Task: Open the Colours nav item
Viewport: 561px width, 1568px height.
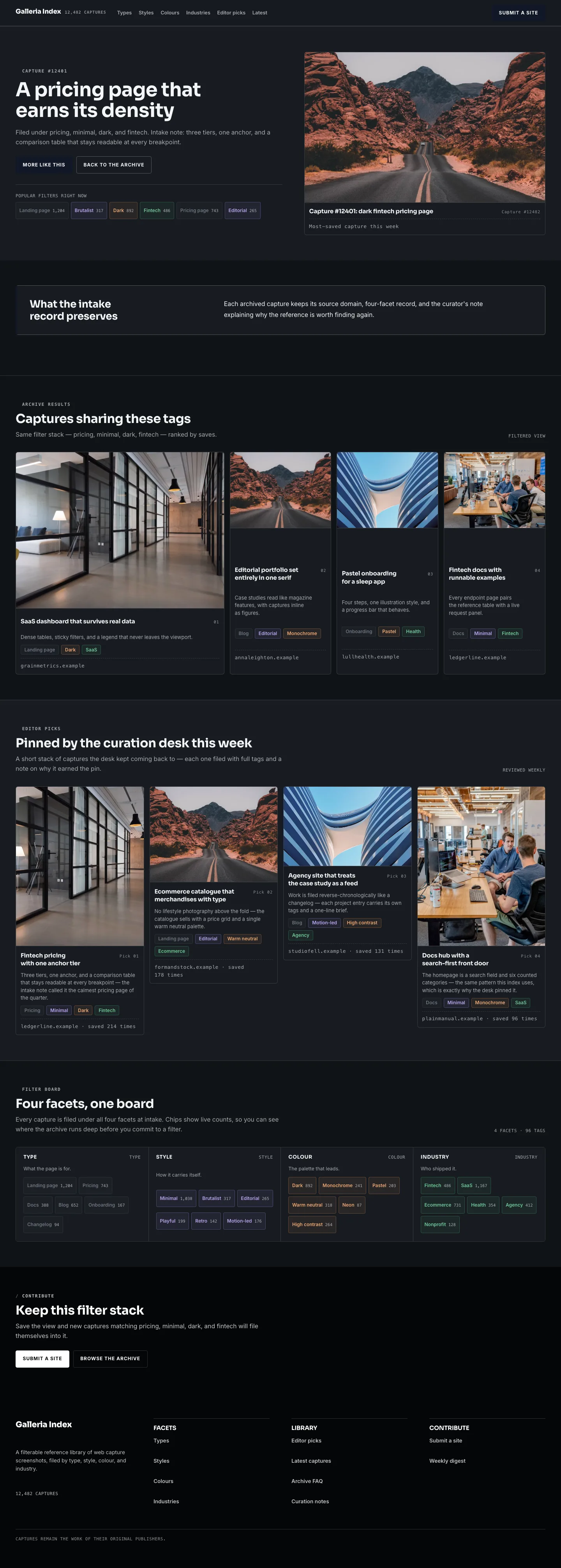Action: coord(170,13)
